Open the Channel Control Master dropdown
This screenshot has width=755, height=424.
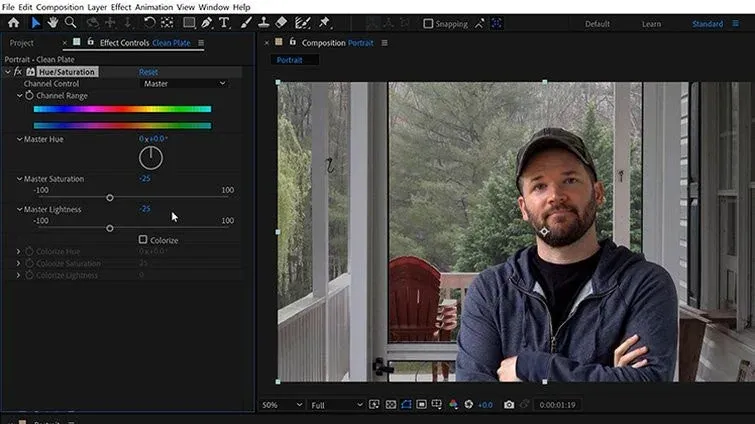[184, 84]
